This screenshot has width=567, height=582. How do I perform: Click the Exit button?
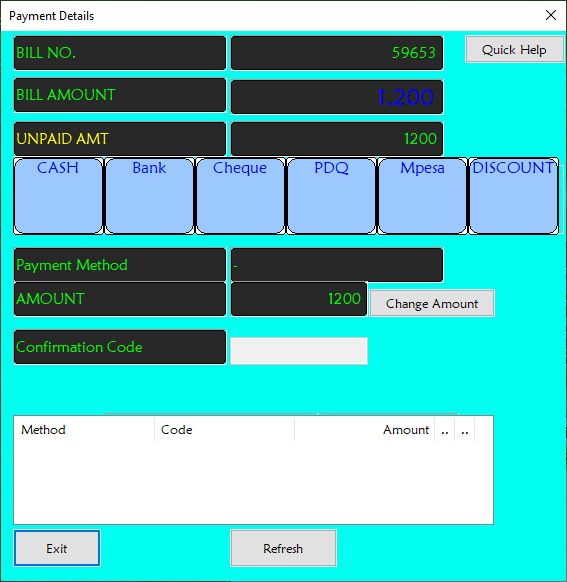[x=57, y=548]
